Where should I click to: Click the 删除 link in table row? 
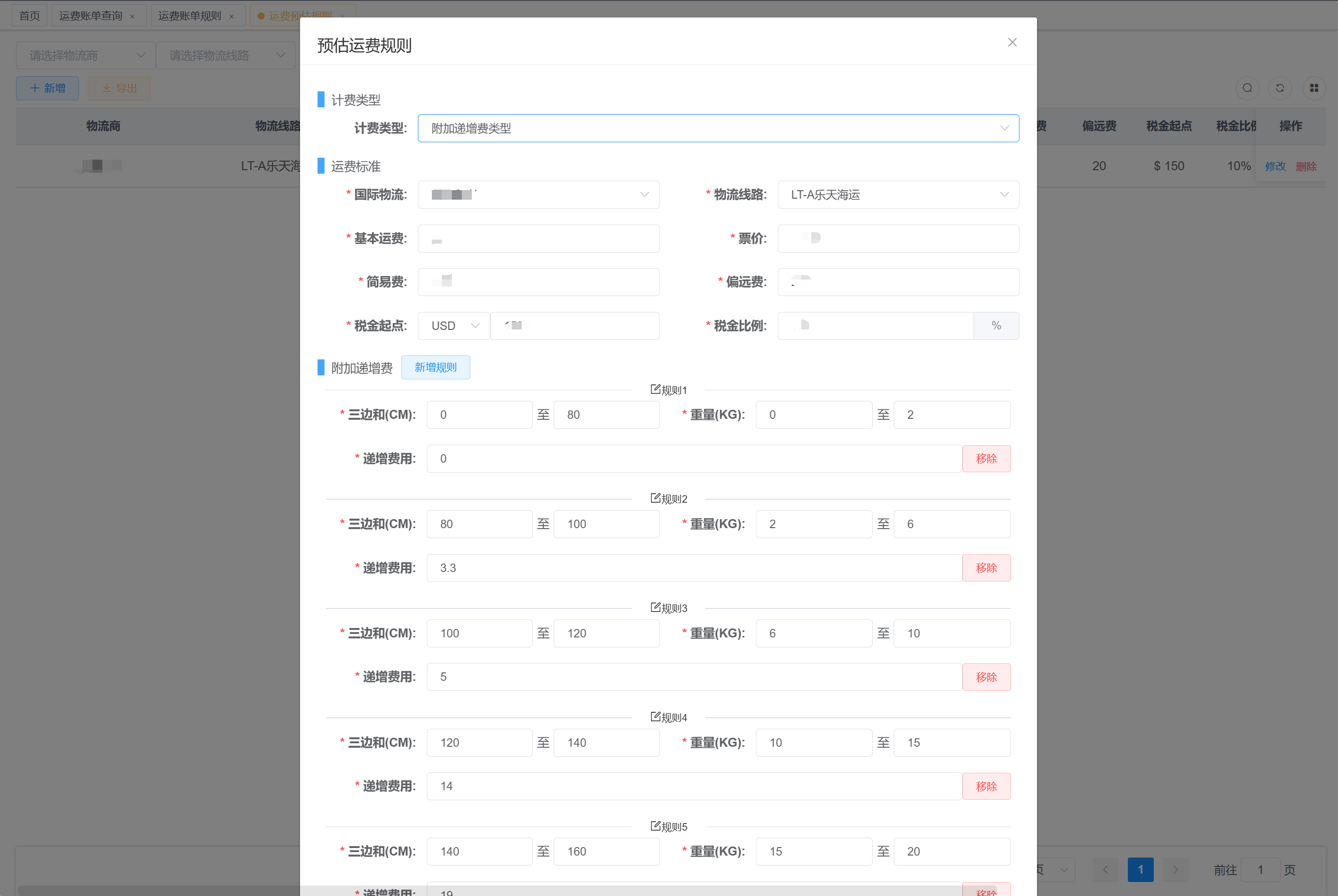(x=1306, y=166)
